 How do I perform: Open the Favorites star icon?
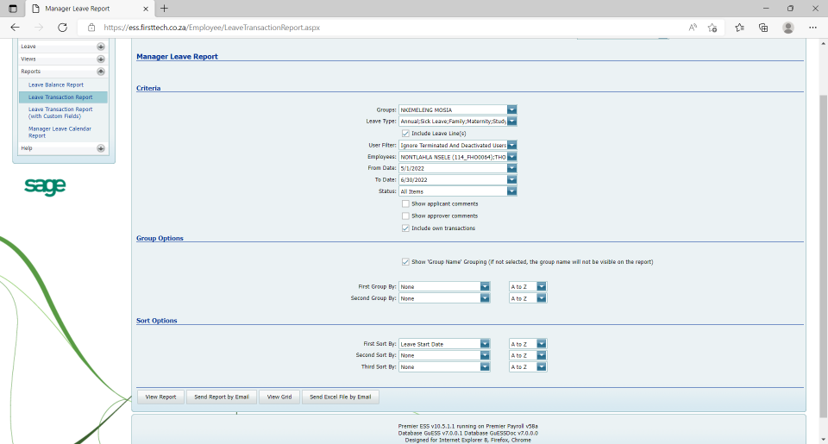739,28
